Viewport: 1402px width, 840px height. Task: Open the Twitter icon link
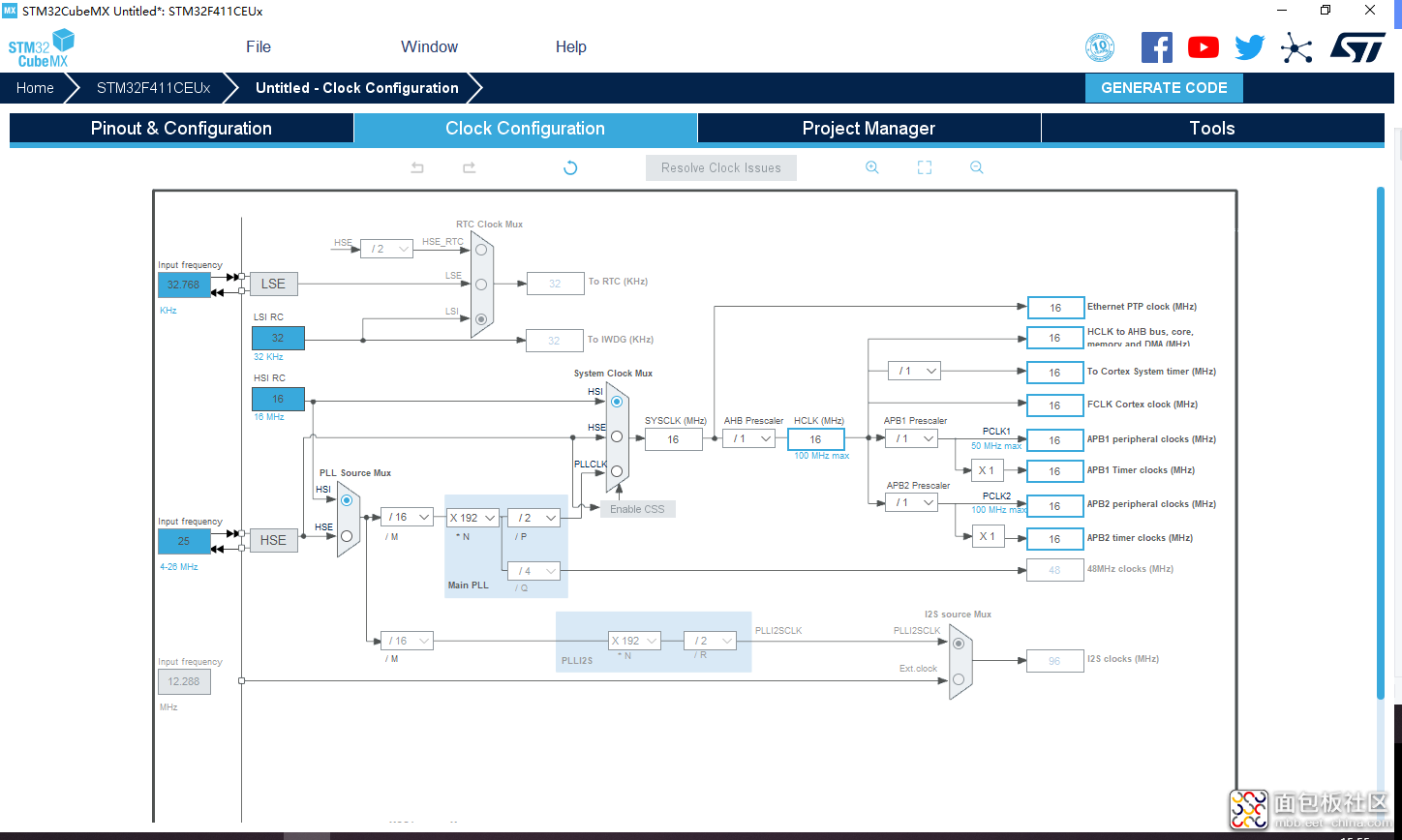[1250, 47]
